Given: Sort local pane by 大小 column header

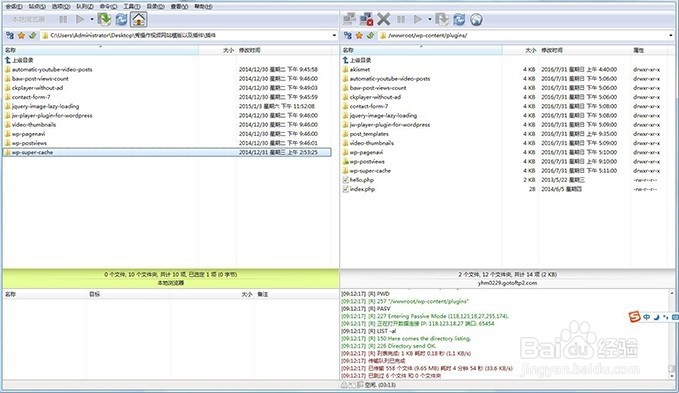Looking at the screenshot, I should (218, 50).
